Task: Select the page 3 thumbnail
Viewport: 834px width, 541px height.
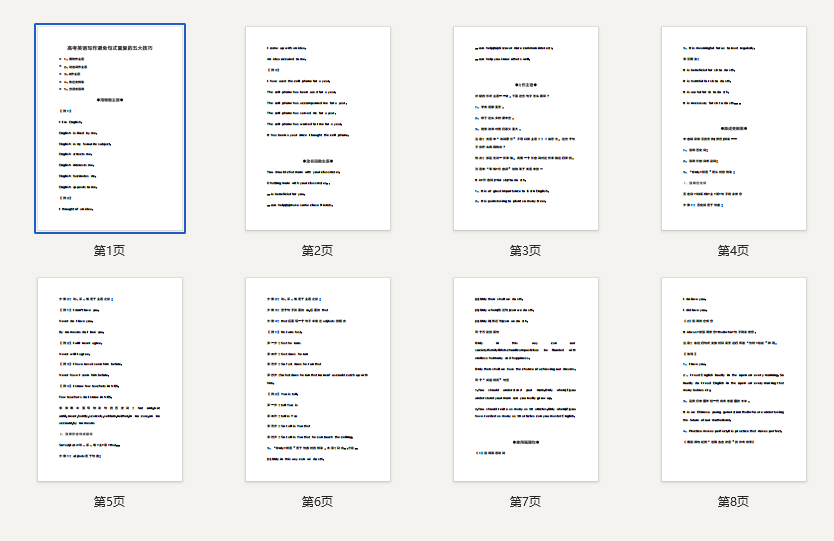Action: 526,128
